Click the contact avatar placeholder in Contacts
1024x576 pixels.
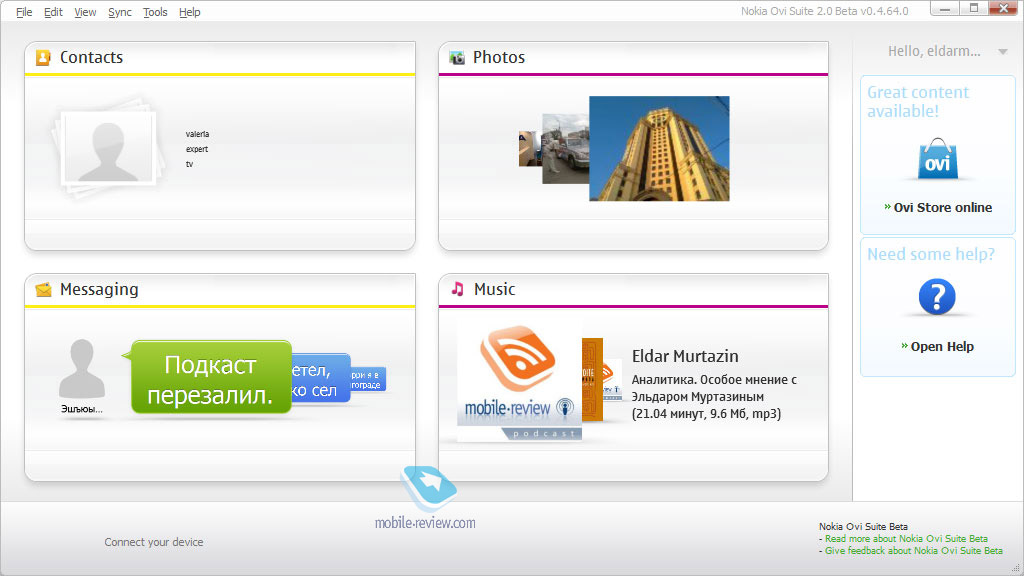click(108, 148)
